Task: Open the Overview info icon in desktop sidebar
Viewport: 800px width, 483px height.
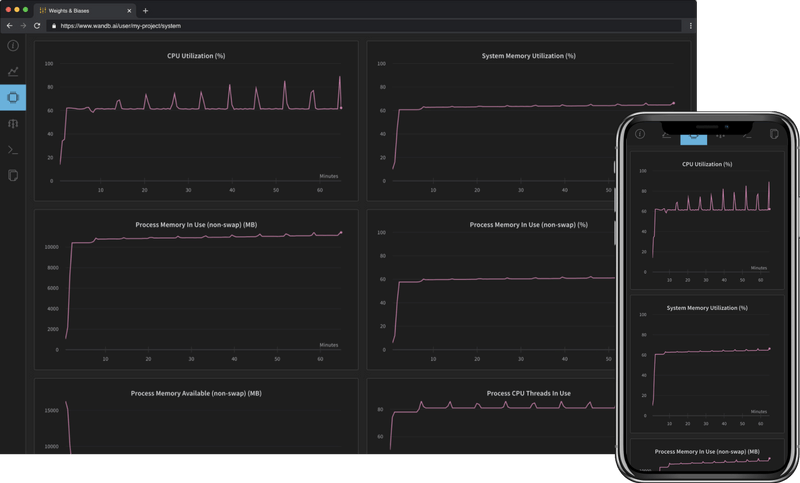Action: [13, 46]
